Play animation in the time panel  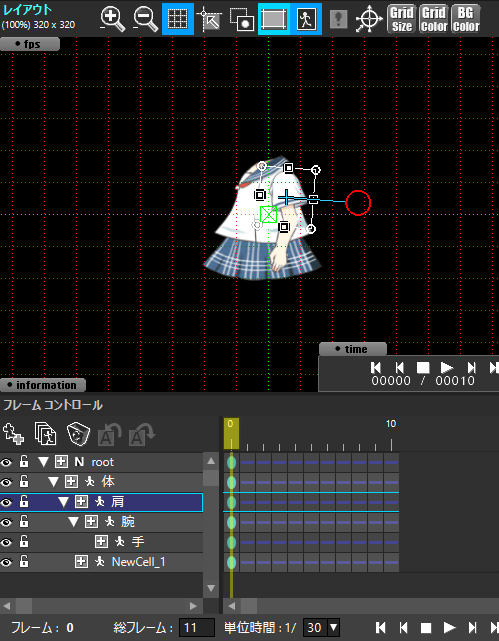click(447, 368)
